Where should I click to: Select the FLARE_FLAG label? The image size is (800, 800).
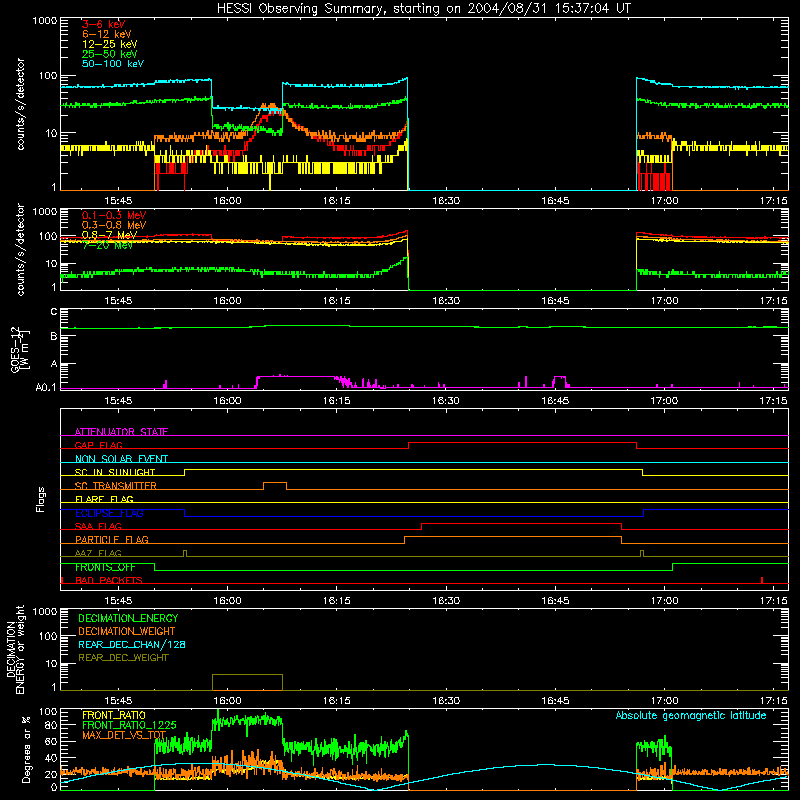tap(104, 499)
